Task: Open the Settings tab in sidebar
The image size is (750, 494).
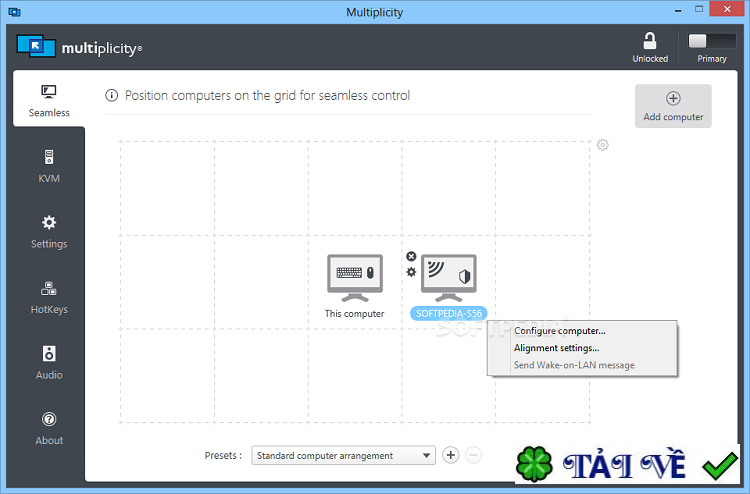Action: (x=49, y=232)
